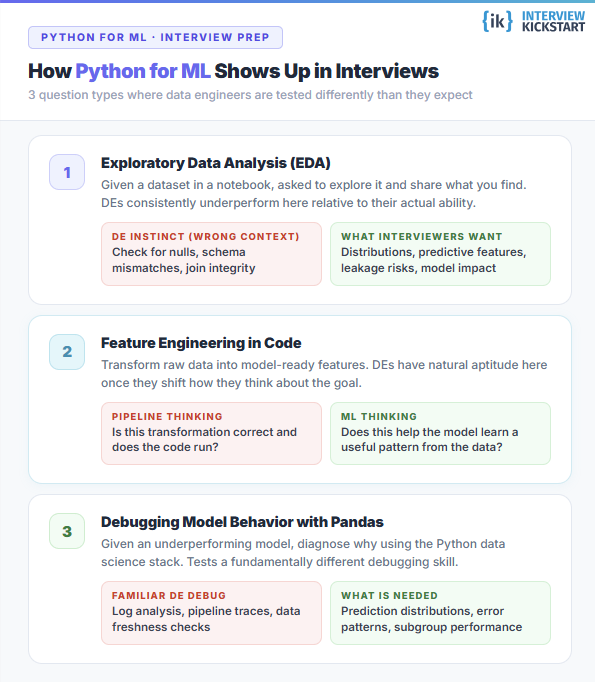Click text 'Transform raw data into model-ready features'
Image resolution: width=595 pixels, height=682 pixels.
tap(235, 365)
